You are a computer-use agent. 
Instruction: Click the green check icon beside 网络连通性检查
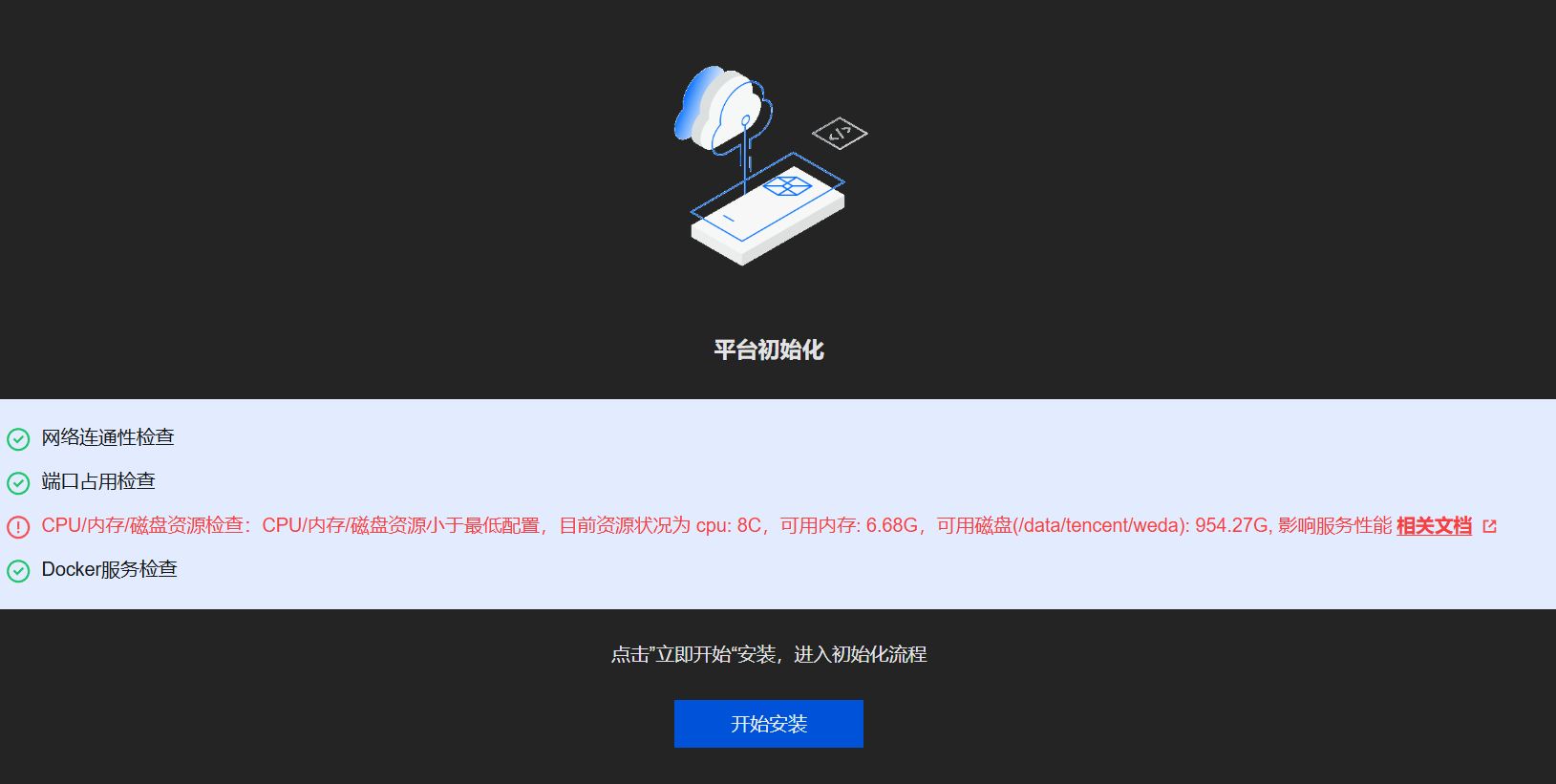(x=18, y=439)
